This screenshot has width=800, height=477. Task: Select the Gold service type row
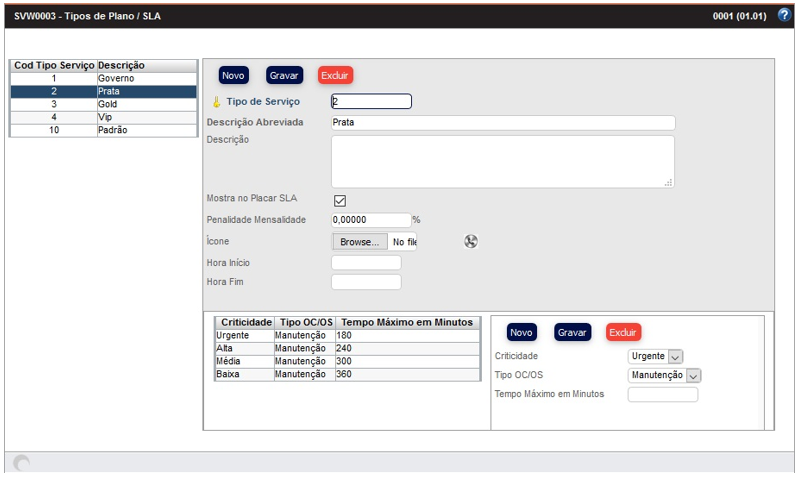pos(104,104)
